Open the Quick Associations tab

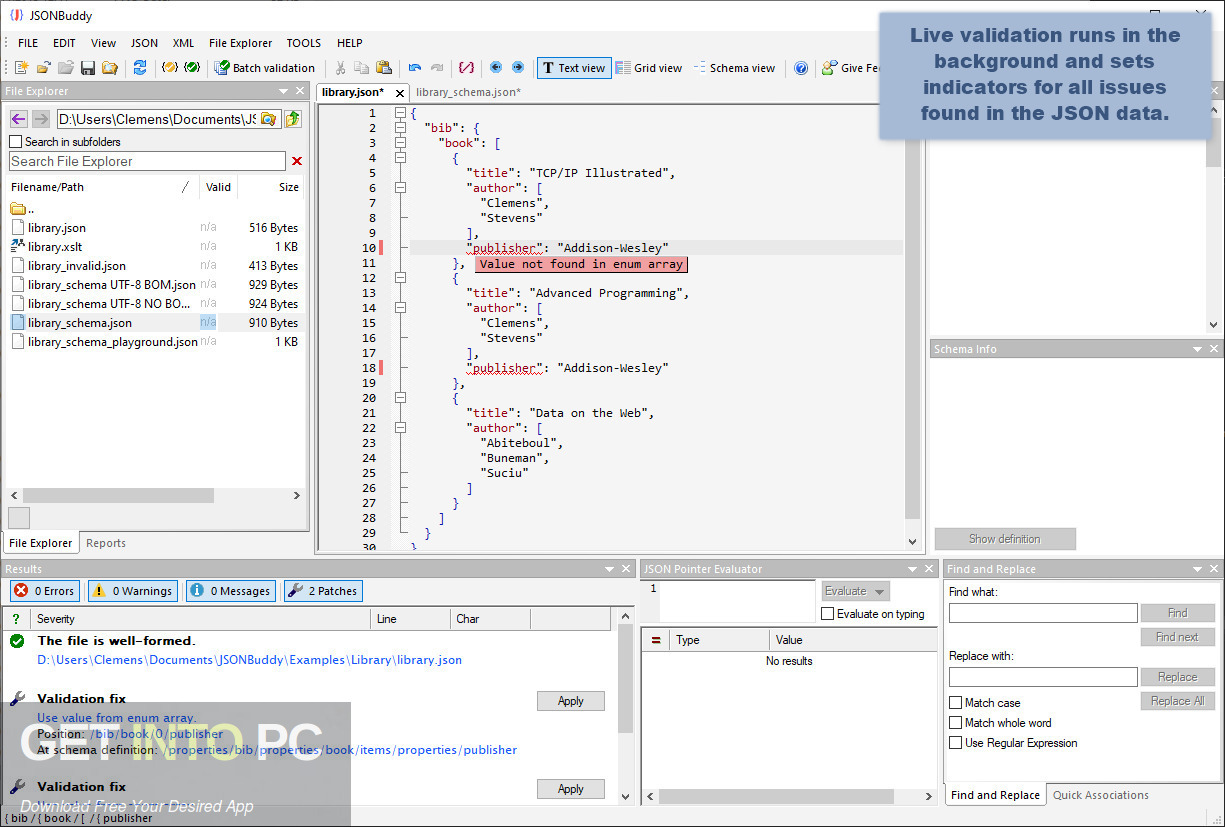coord(1101,795)
